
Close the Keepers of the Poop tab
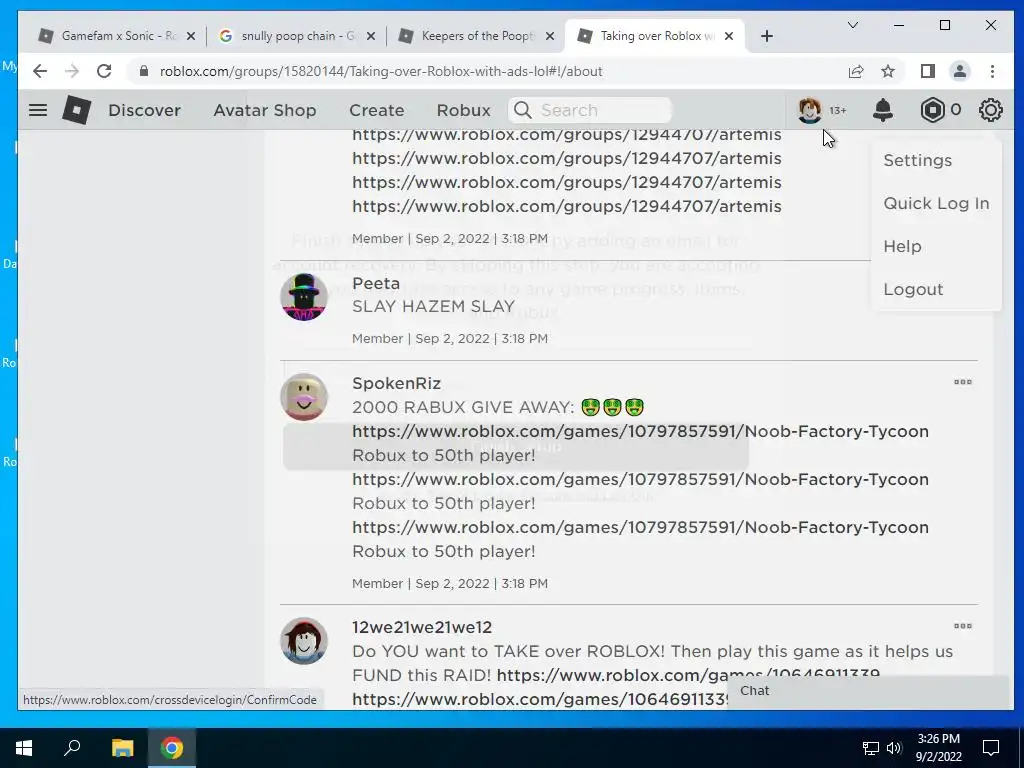[550, 36]
